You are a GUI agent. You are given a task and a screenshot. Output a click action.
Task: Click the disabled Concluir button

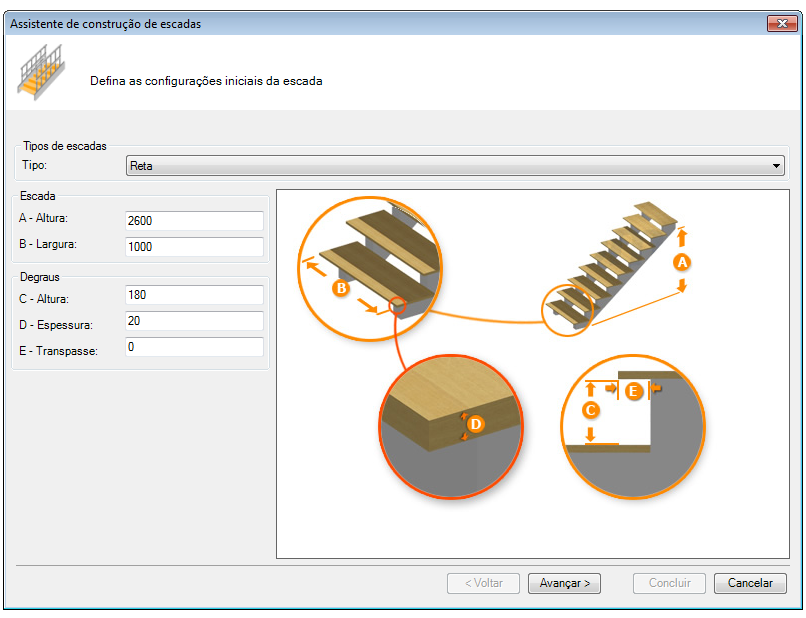669,583
